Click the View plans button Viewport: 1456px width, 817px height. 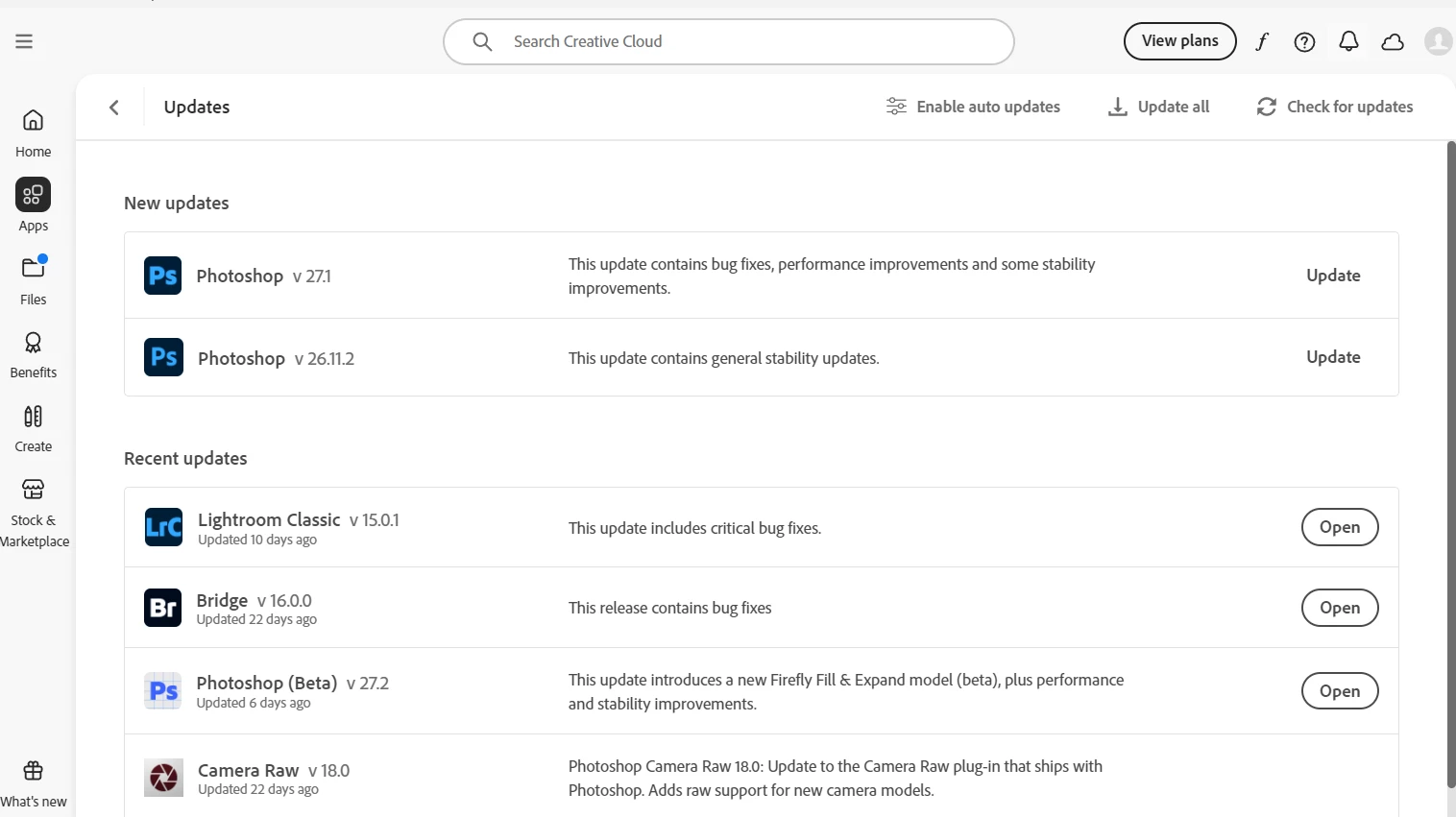(x=1179, y=41)
